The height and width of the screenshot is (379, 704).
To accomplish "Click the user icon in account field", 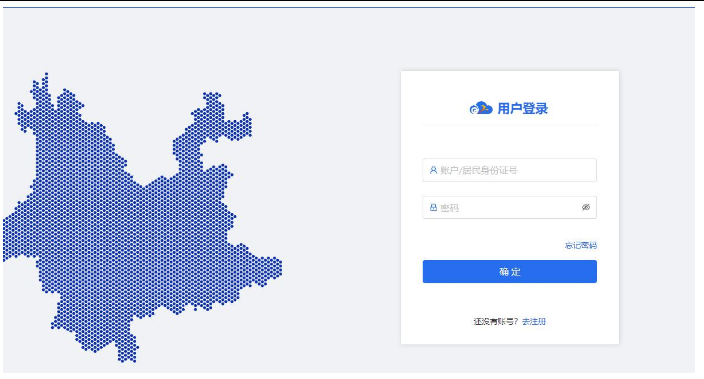I will (433, 170).
